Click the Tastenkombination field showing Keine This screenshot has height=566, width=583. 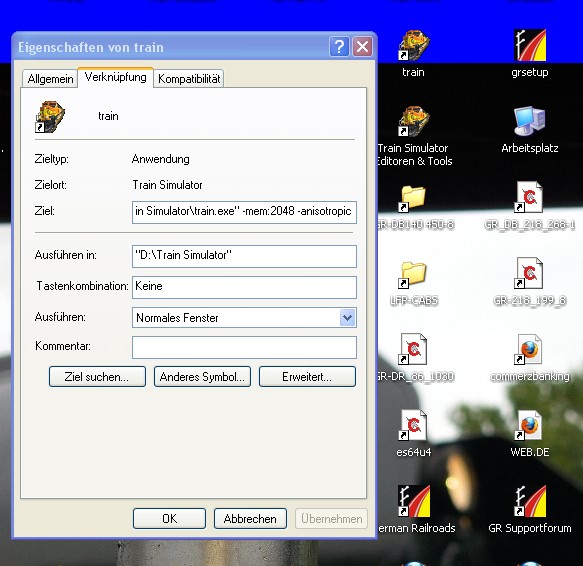tap(244, 287)
